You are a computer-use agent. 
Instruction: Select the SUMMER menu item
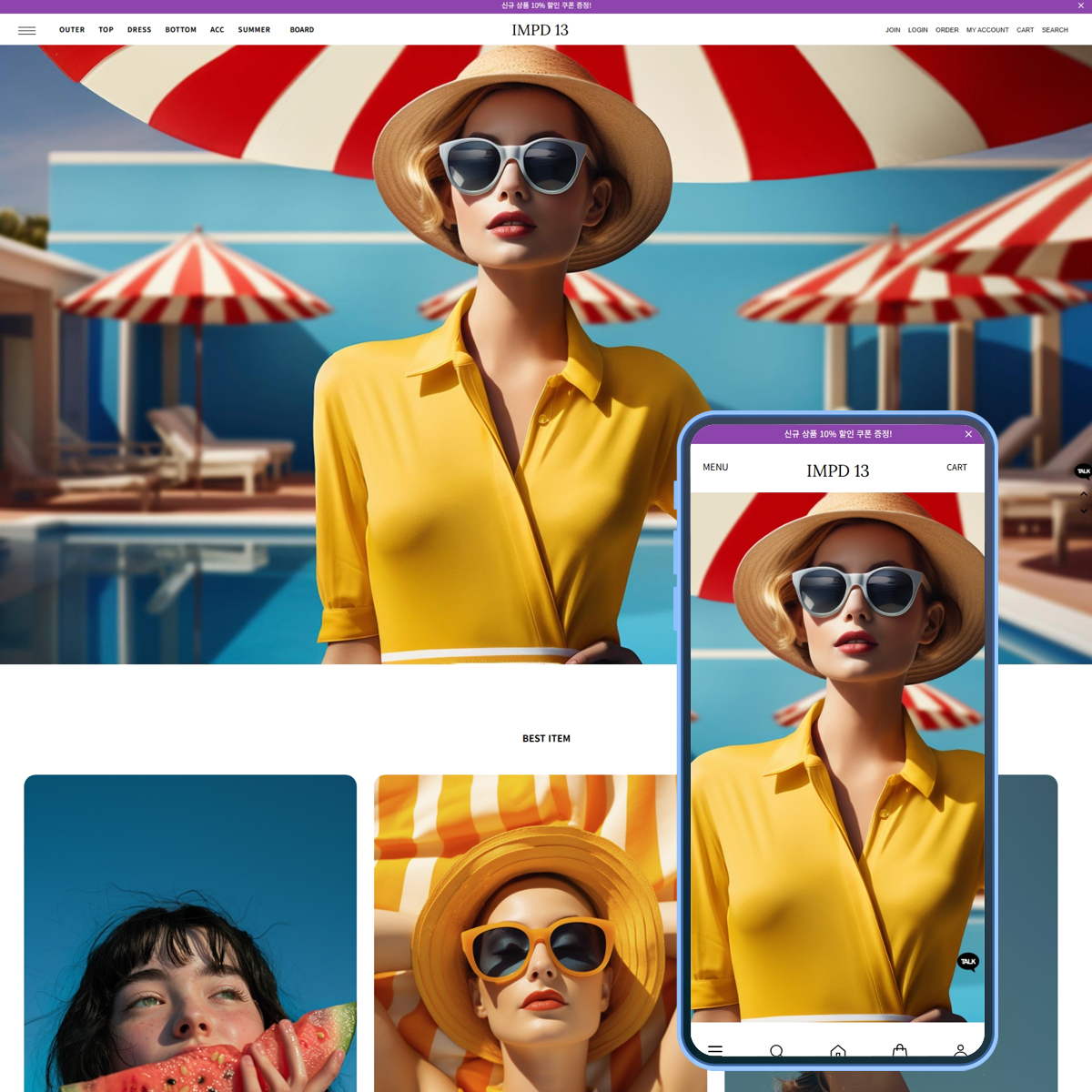(254, 30)
